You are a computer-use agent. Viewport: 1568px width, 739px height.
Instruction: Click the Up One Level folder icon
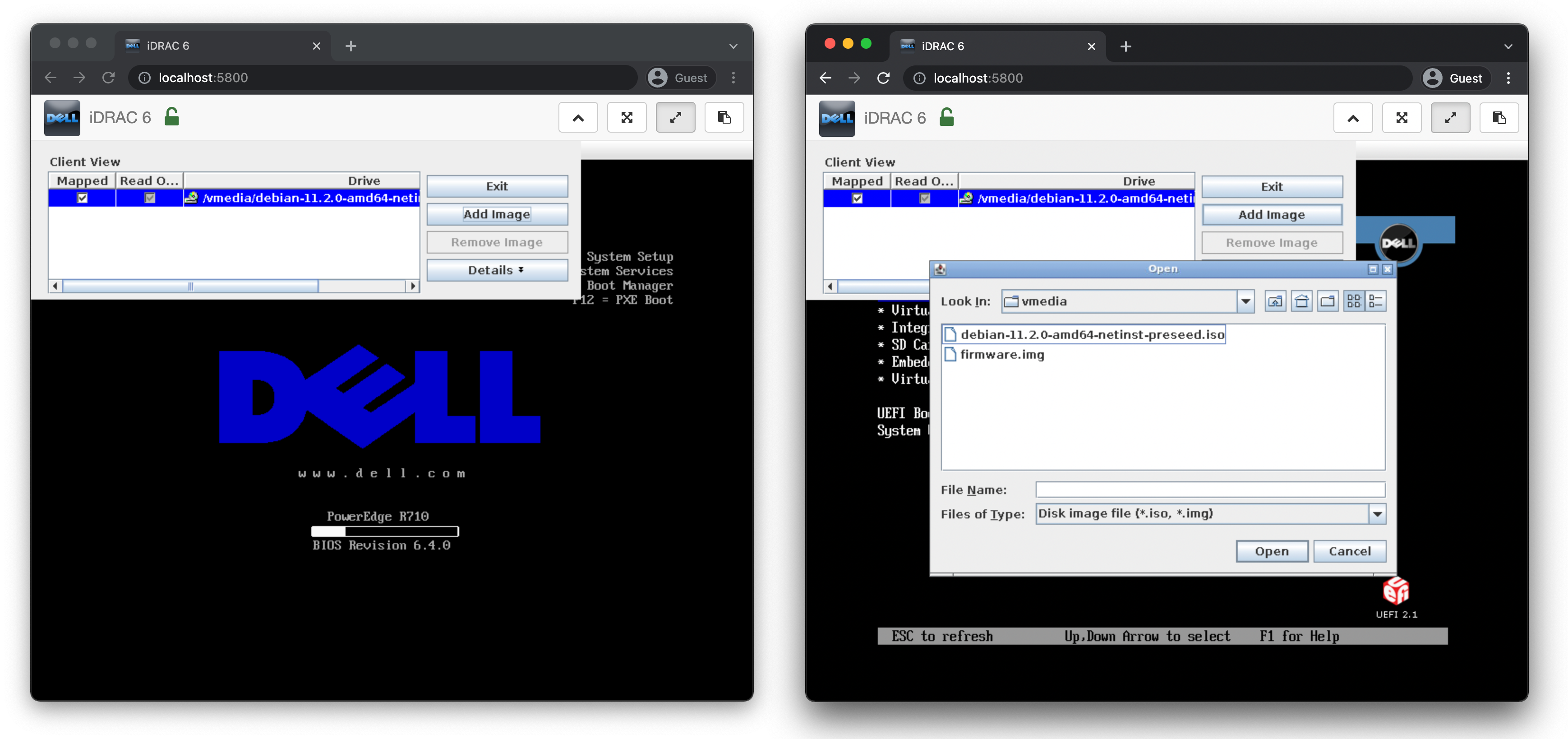coord(1275,301)
